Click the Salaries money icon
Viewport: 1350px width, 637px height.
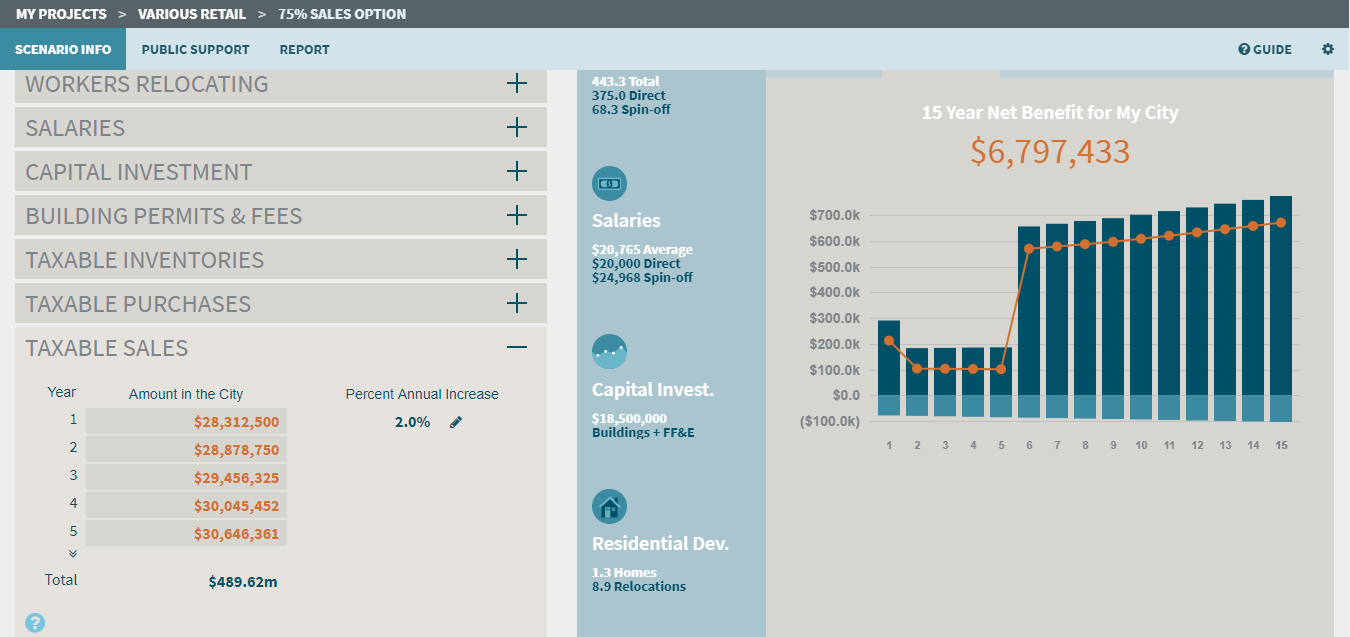tap(609, 183)
